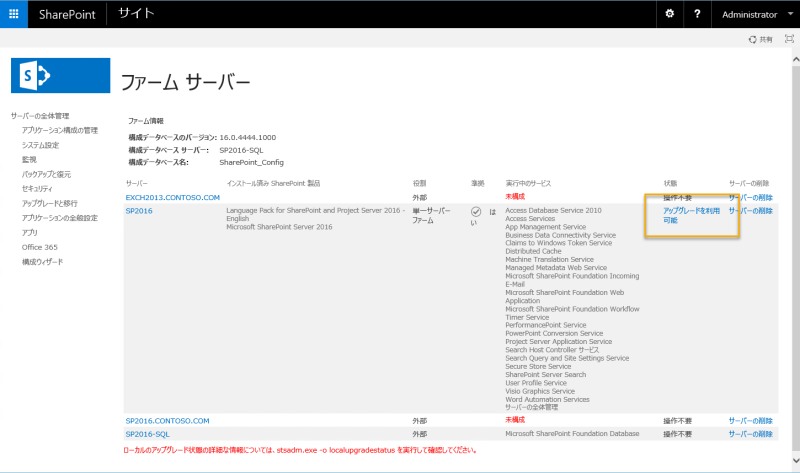Image resolution: width=800 pixels, height=473 pixels.
Task: Click scrollbar up arrow
Action: [x=795, y=59]
